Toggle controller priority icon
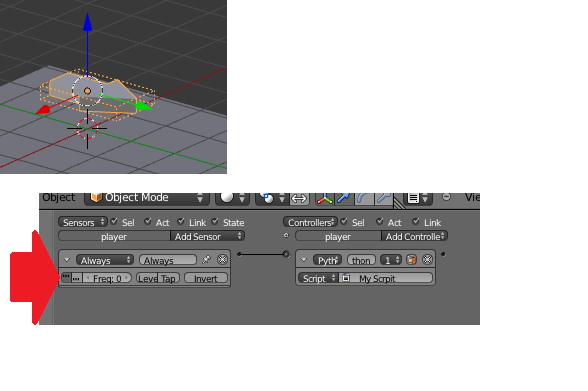588x391 pixels. tap(411, 260)
